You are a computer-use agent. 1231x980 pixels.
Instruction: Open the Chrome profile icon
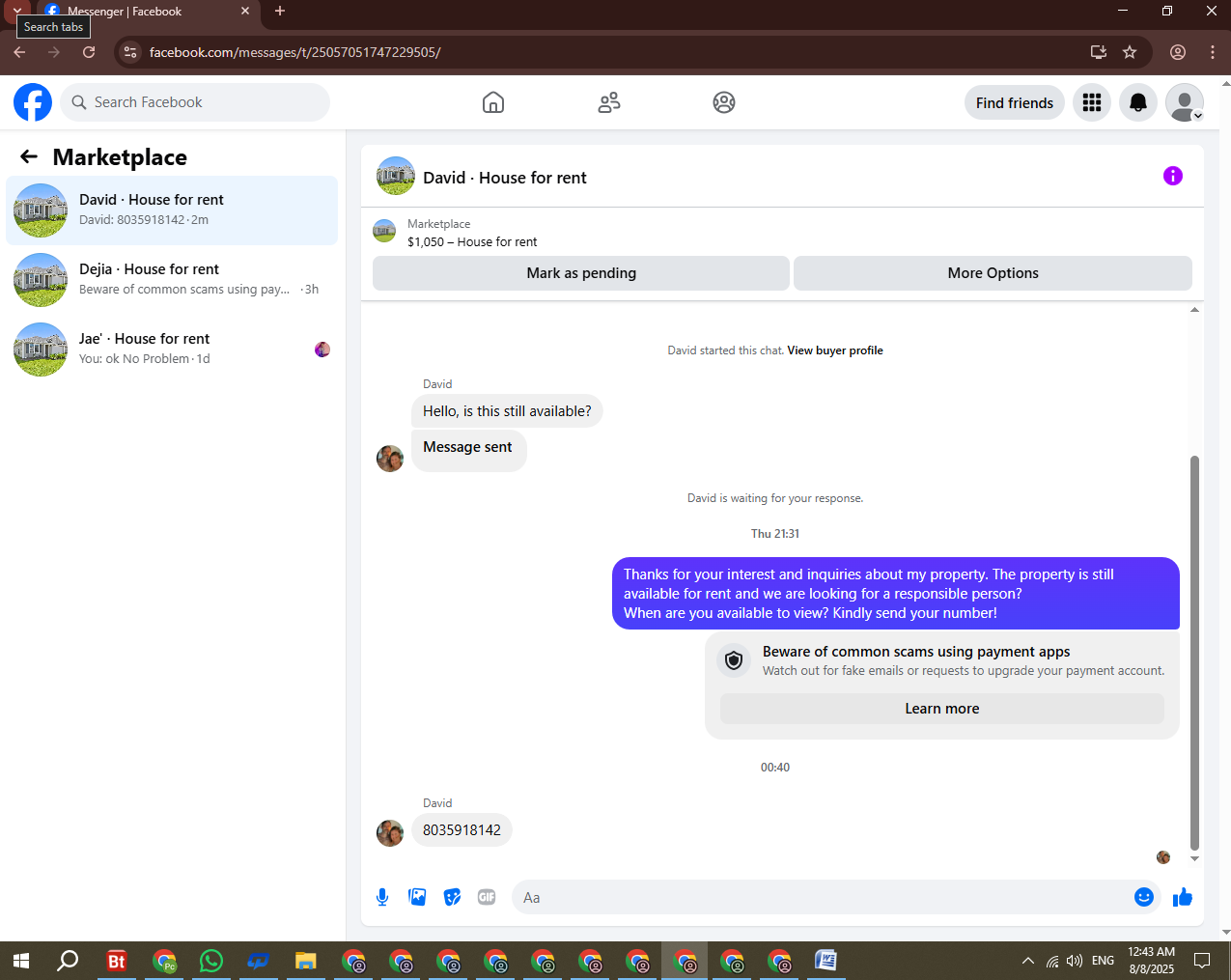coord(1178,52)
